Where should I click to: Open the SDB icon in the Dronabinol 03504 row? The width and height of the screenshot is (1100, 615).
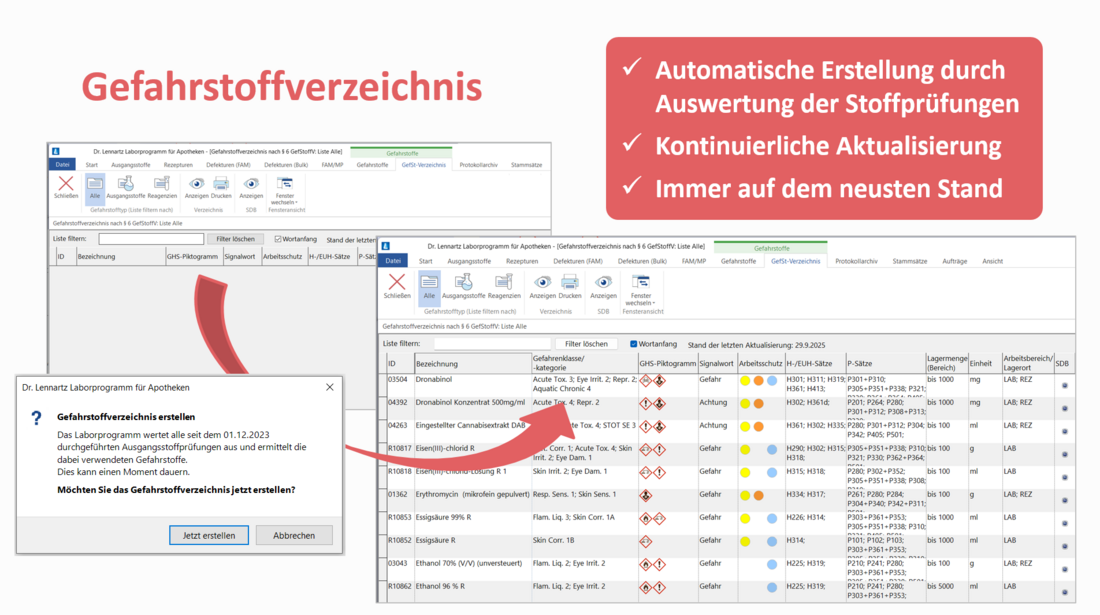point(1064,385)
